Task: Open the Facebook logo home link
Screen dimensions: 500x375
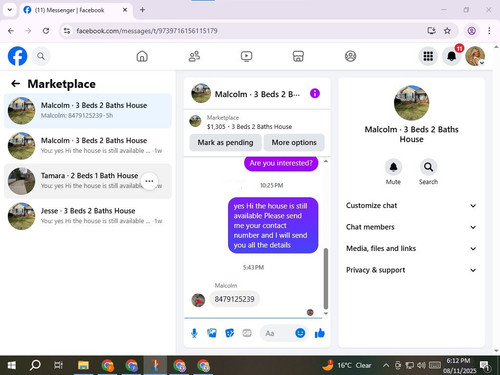Action: click(17, 56)
